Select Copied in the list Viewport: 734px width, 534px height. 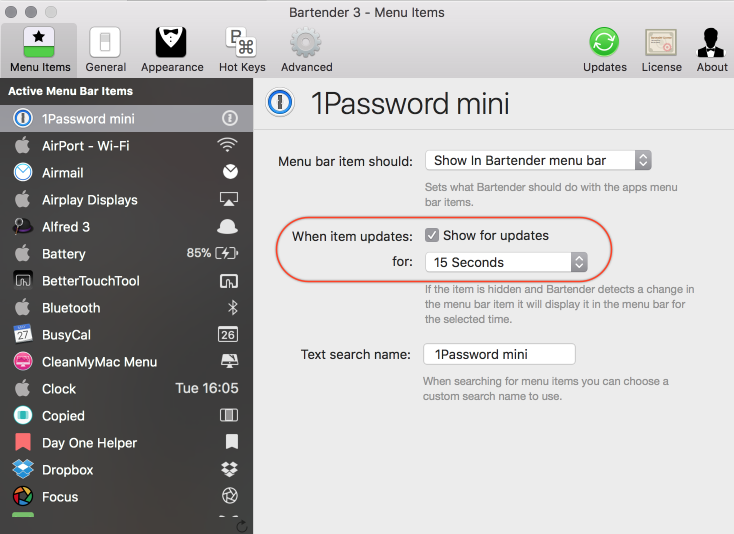click(x=126, y=416)
